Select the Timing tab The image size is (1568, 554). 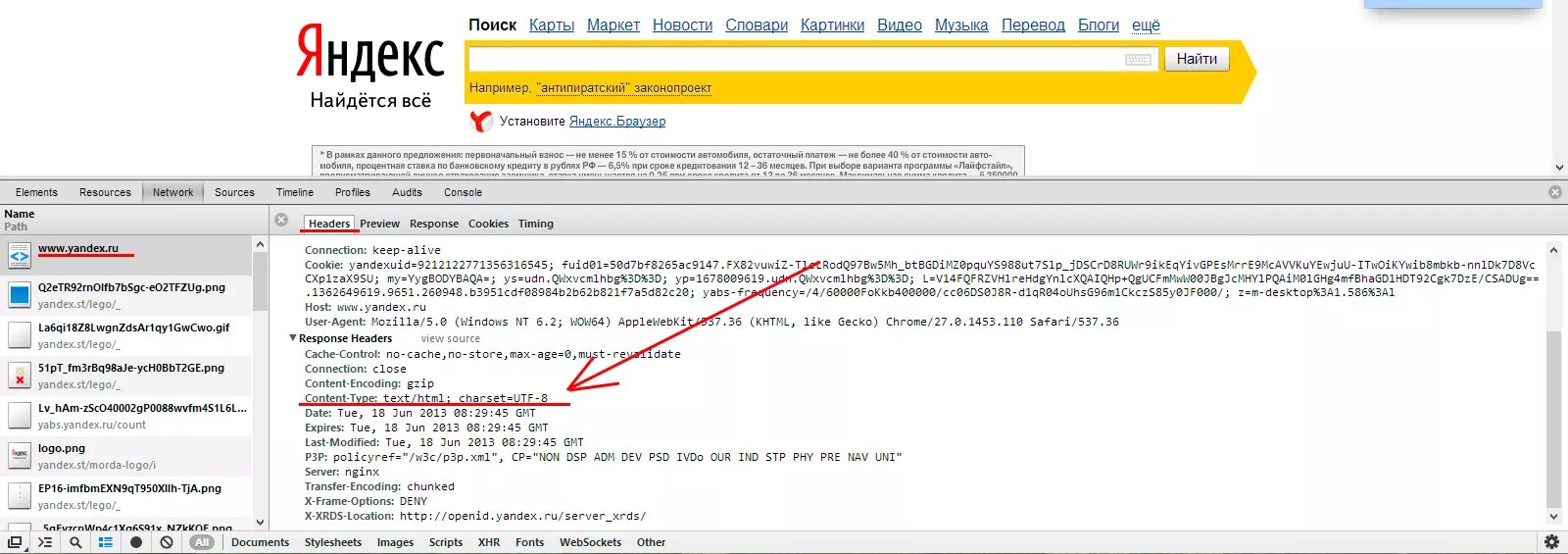click(536, 224)
